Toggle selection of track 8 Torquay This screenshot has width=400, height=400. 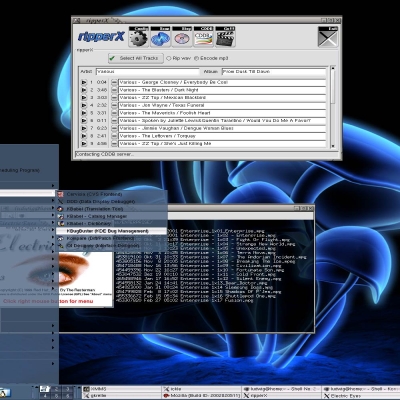[x=114, y=136]
